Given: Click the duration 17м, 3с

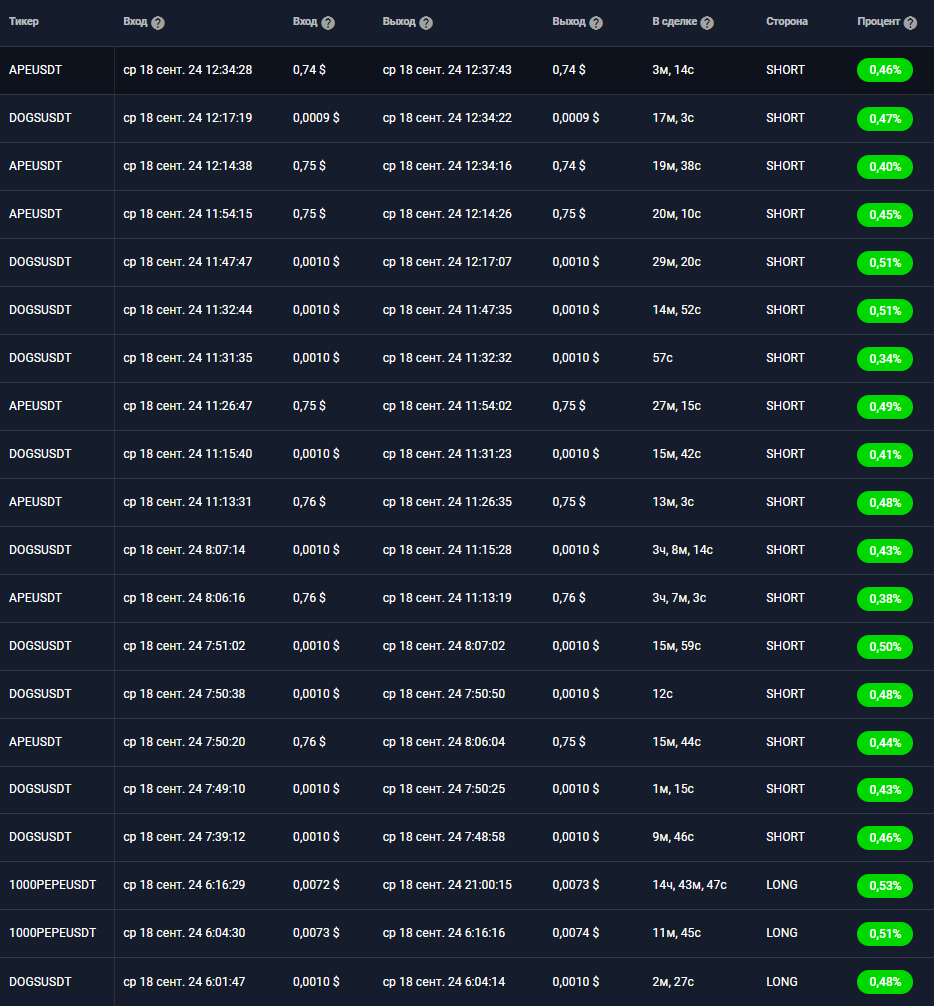Looking at the screenshot, I should click(673, 118).
